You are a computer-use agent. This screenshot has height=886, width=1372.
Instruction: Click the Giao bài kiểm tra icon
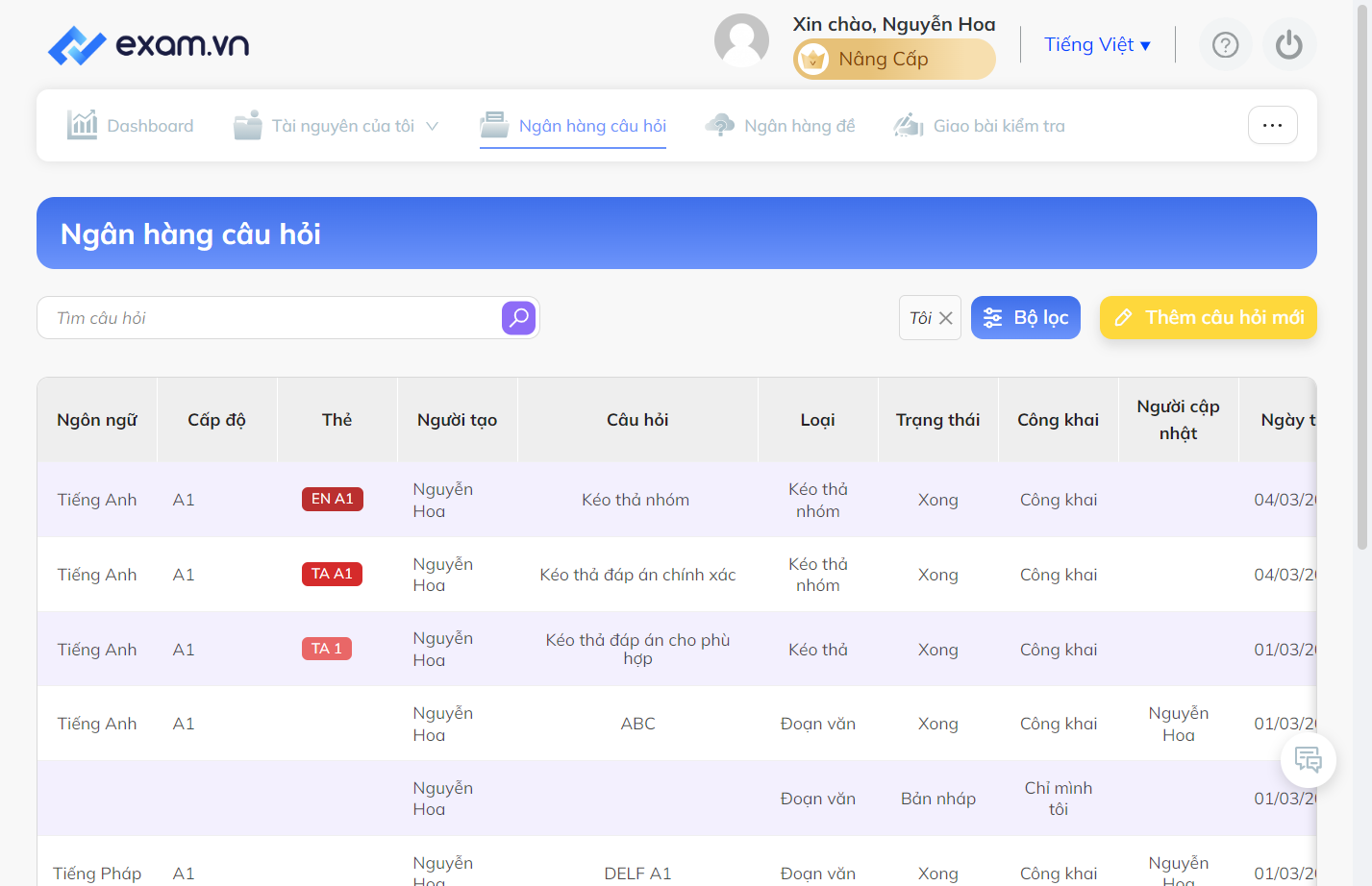pyautogui.click(x=909, y=125)
